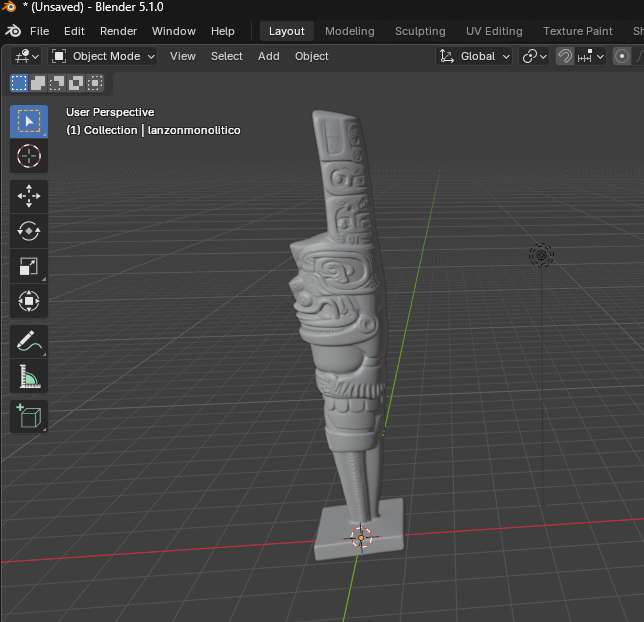Switch to the Layout workspace tab
The height and width of the screenshot is (622, 644).
pyautogui.click(x=287, y=31)
